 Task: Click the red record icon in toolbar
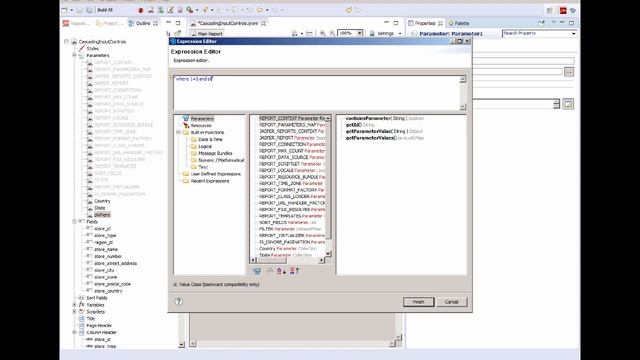point(141,10)
